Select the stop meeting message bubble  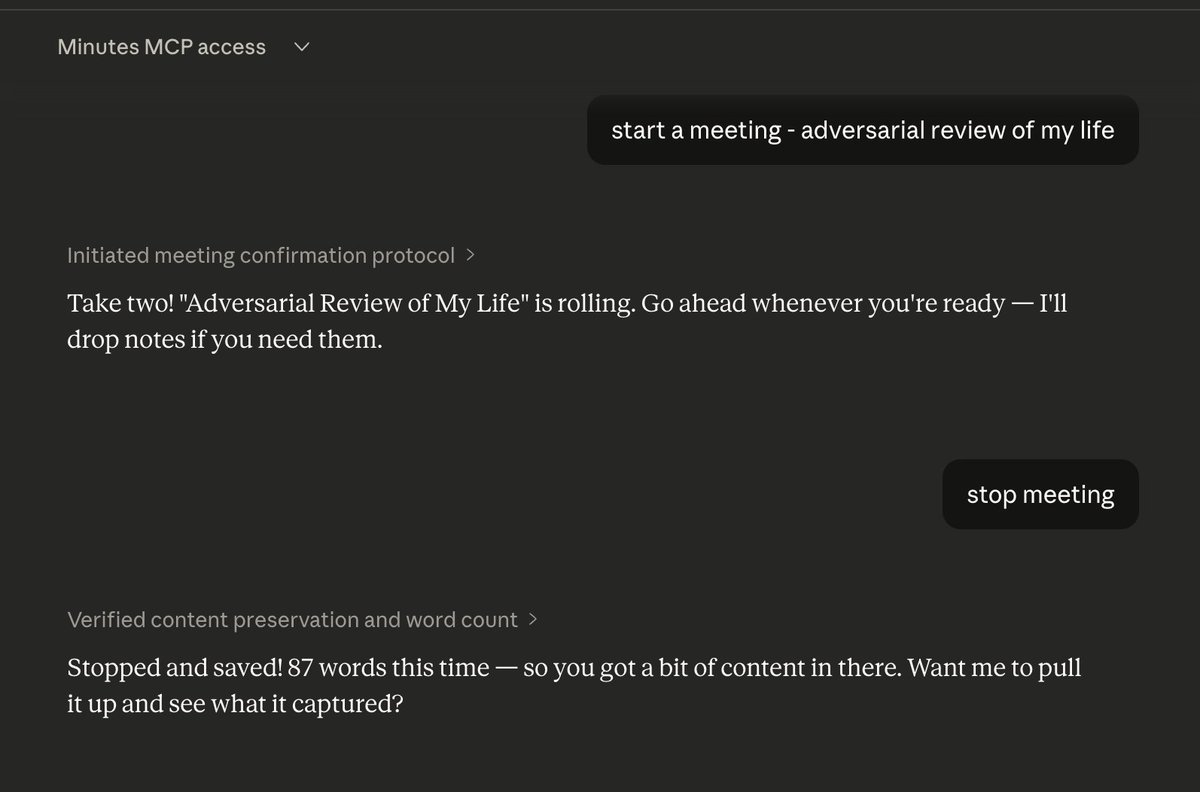point(1040,494)
